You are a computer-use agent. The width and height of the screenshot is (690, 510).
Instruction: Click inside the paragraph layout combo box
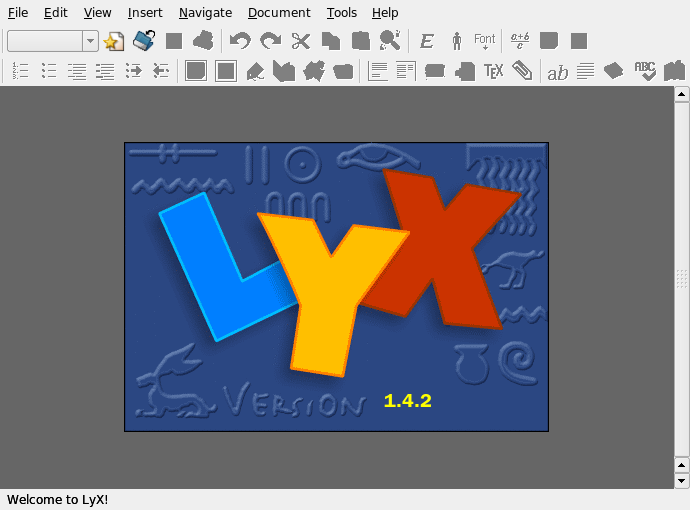[45, 41]
